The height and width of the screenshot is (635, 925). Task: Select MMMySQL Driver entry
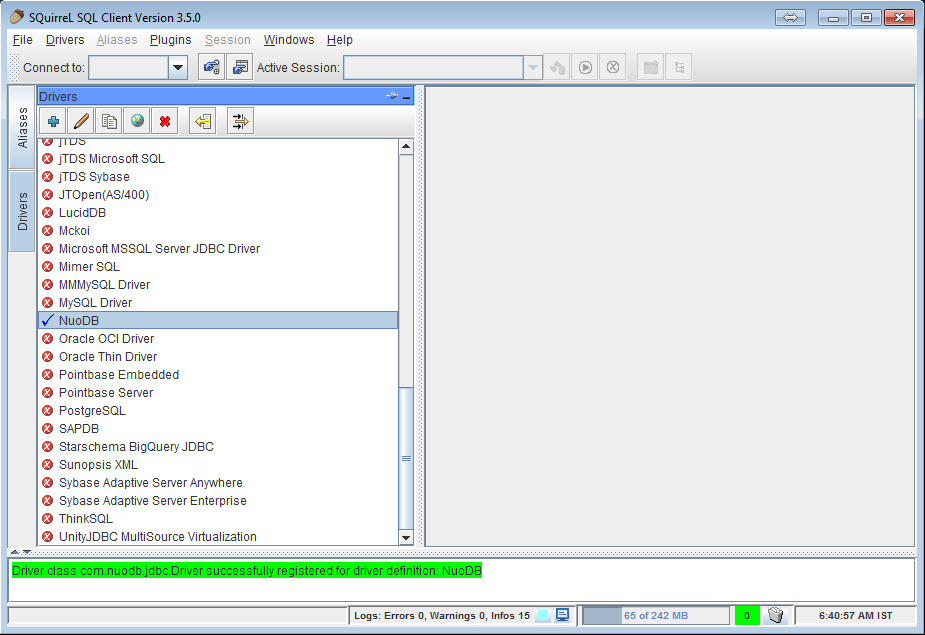218,284
